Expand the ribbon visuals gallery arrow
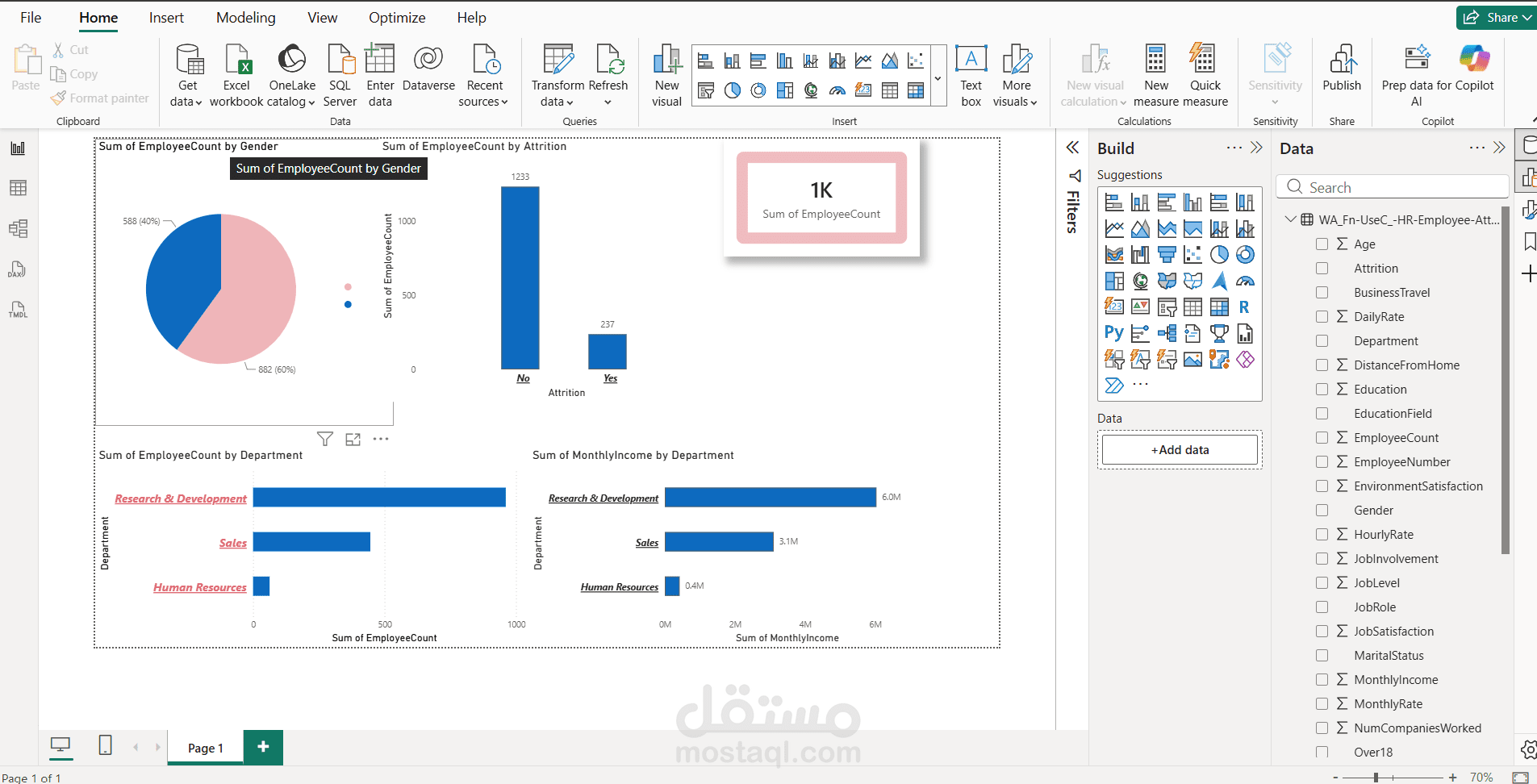Viewport: 1537px width, 784px height. coord(938,78)
